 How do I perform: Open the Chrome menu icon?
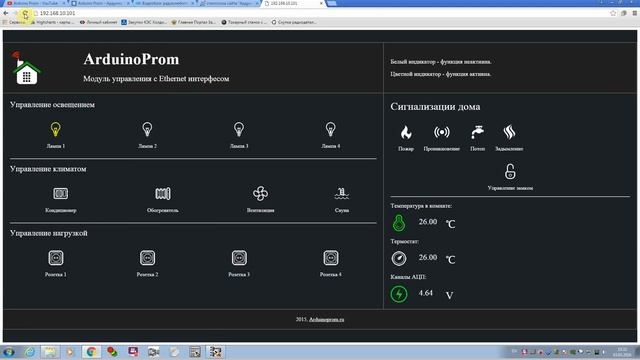coord(634,13)
